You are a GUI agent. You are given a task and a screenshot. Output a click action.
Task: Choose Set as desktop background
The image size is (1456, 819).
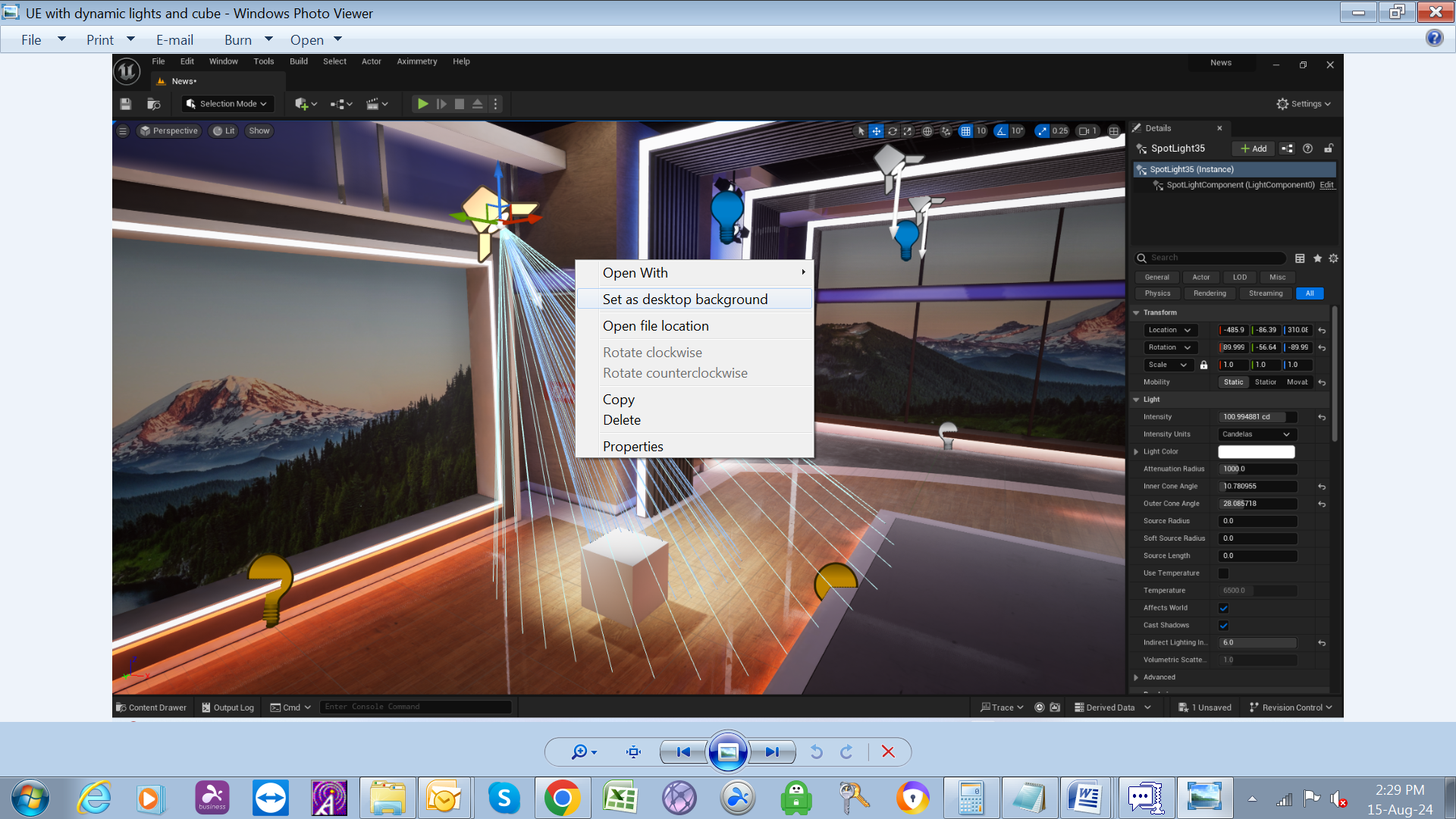pos(695,299)
